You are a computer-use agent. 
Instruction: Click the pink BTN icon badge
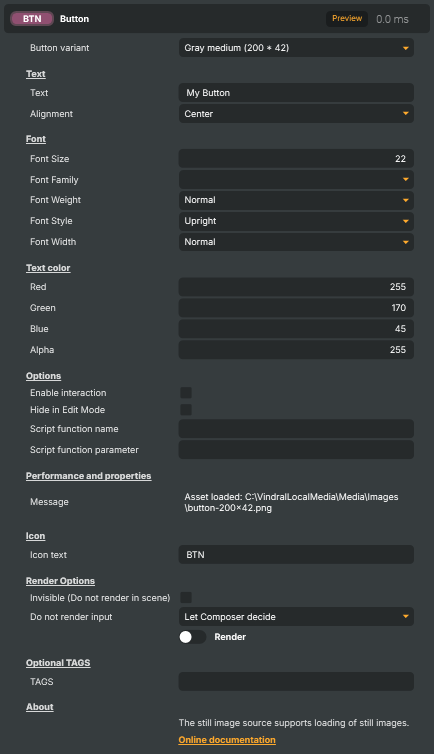point(32,19)
